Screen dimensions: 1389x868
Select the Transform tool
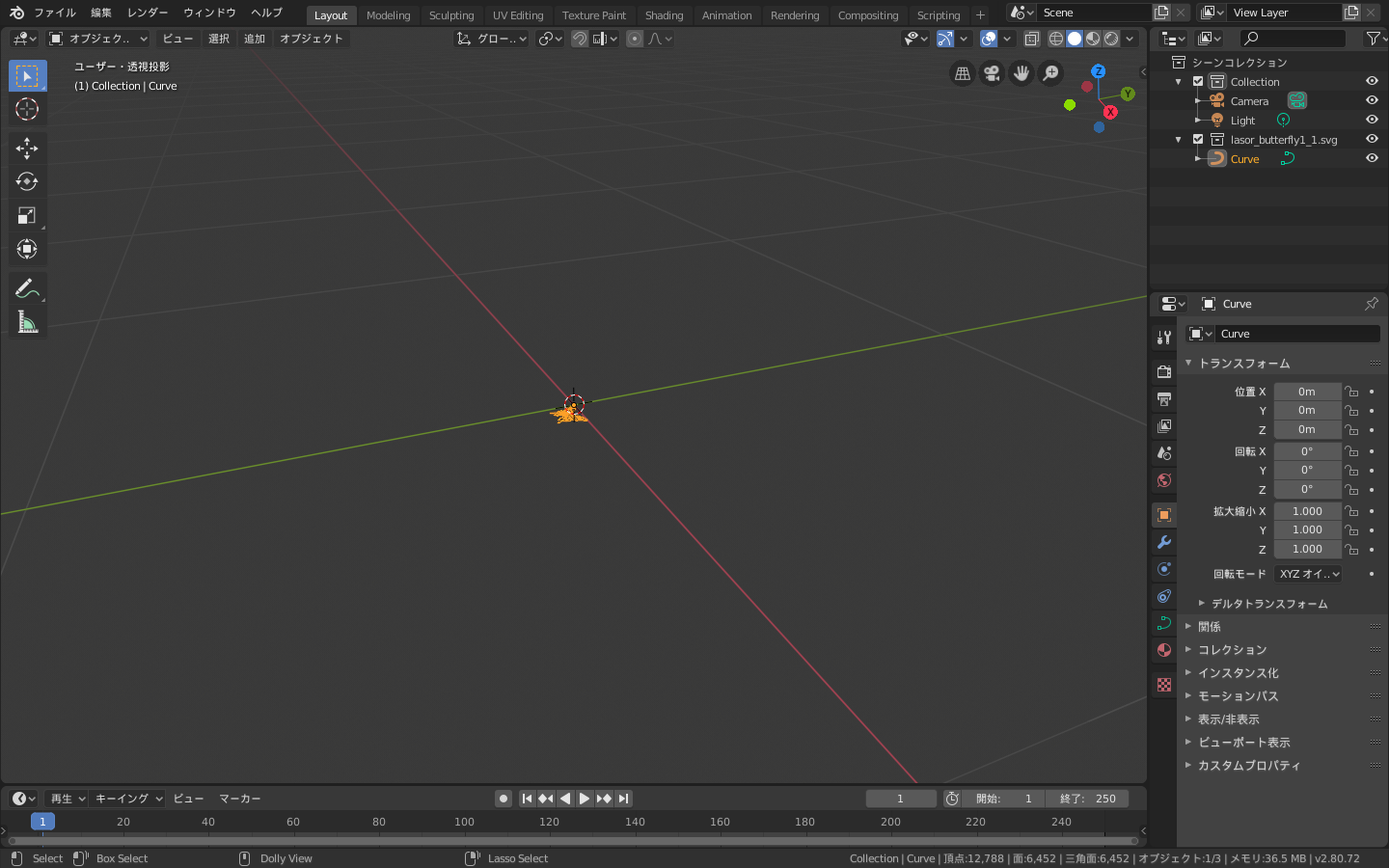(x=27, y=249)
